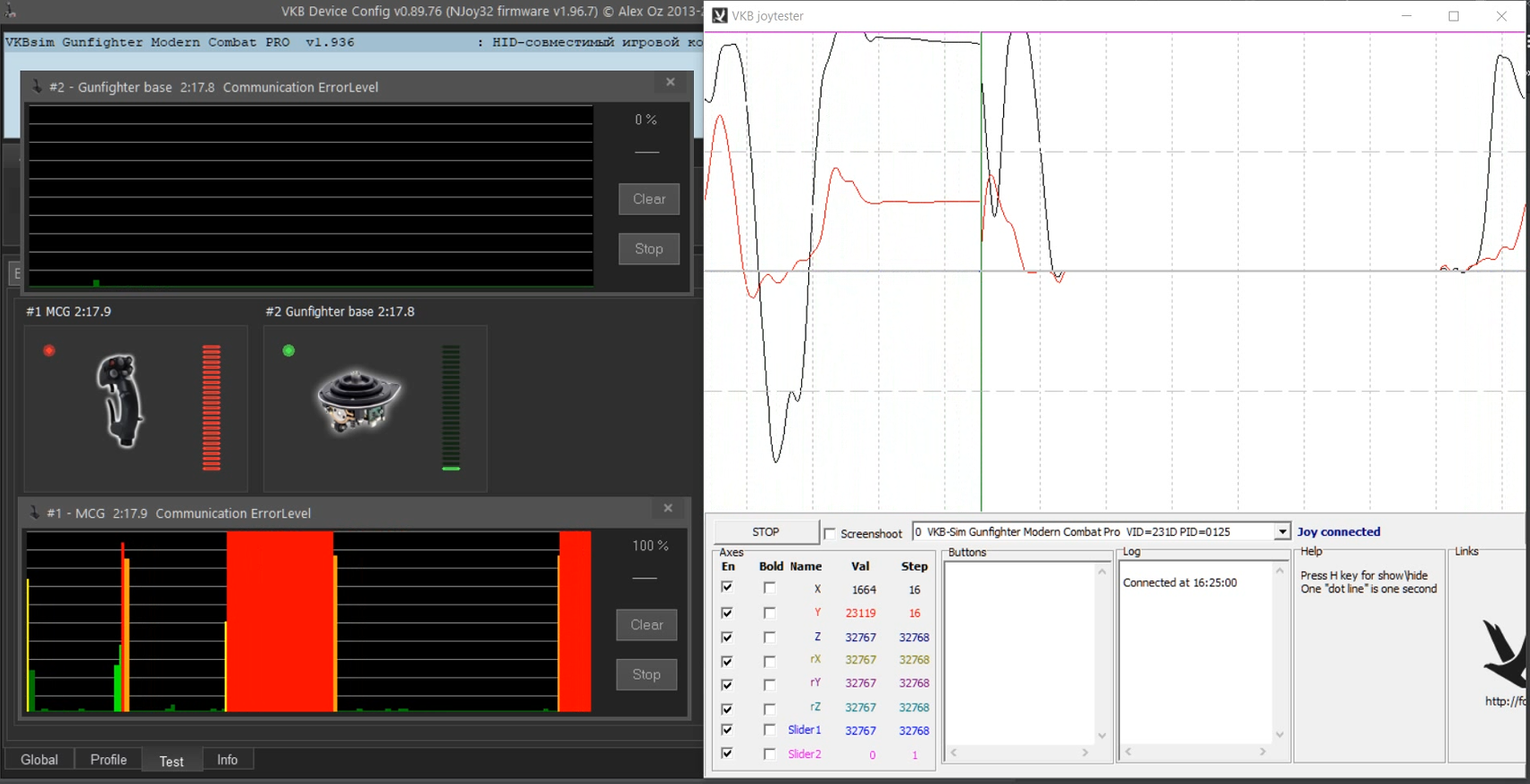Toggle En checkbox for rZ axis
The width and height of the screenshot is (1530, 784).
[727, 708]
